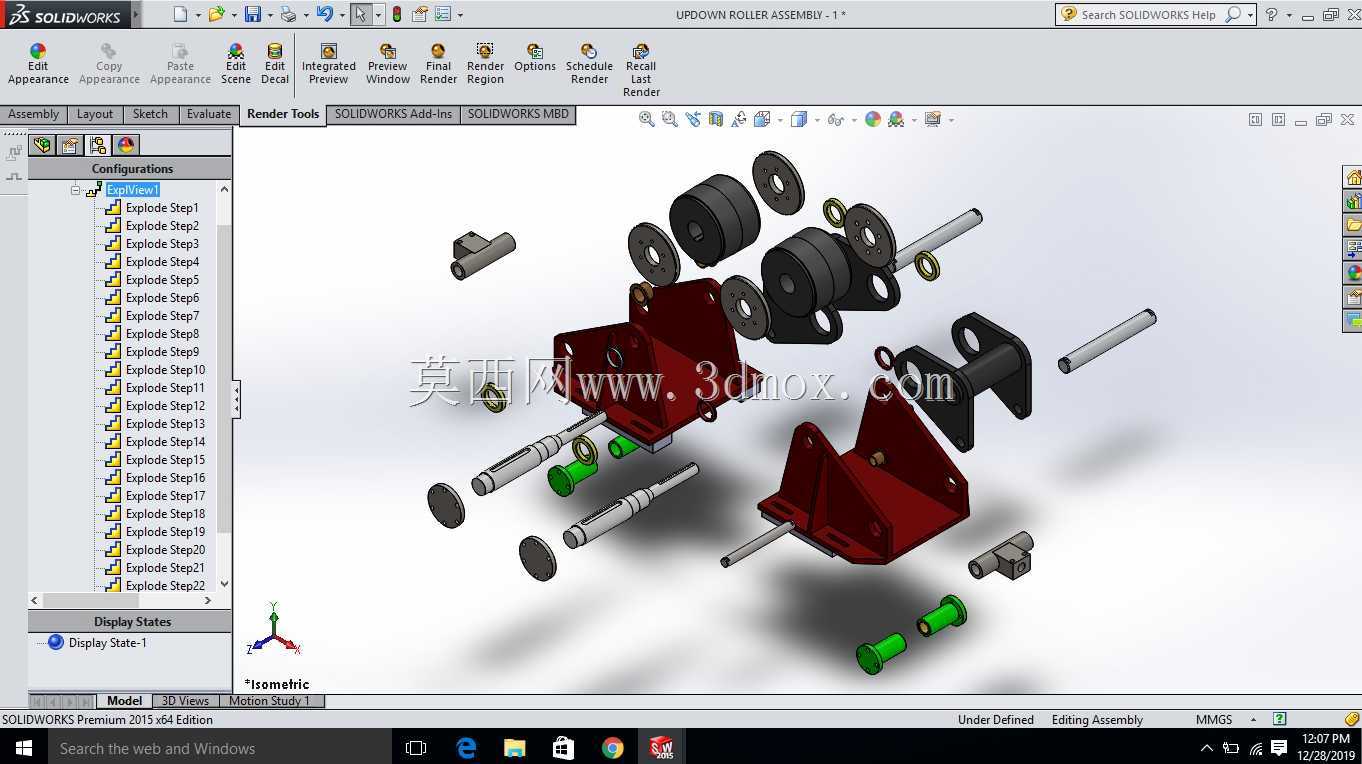
Task: Expand the Hide/Show Items dropdown arrow
Action: [853, 120]
